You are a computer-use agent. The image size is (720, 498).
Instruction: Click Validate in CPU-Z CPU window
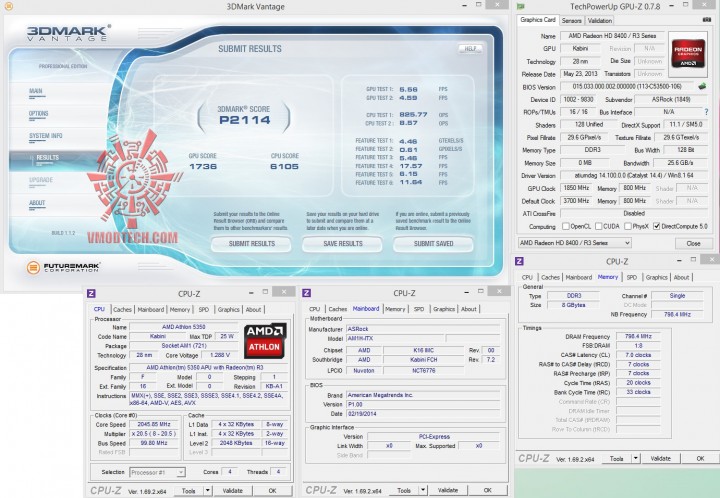(232, 491)
